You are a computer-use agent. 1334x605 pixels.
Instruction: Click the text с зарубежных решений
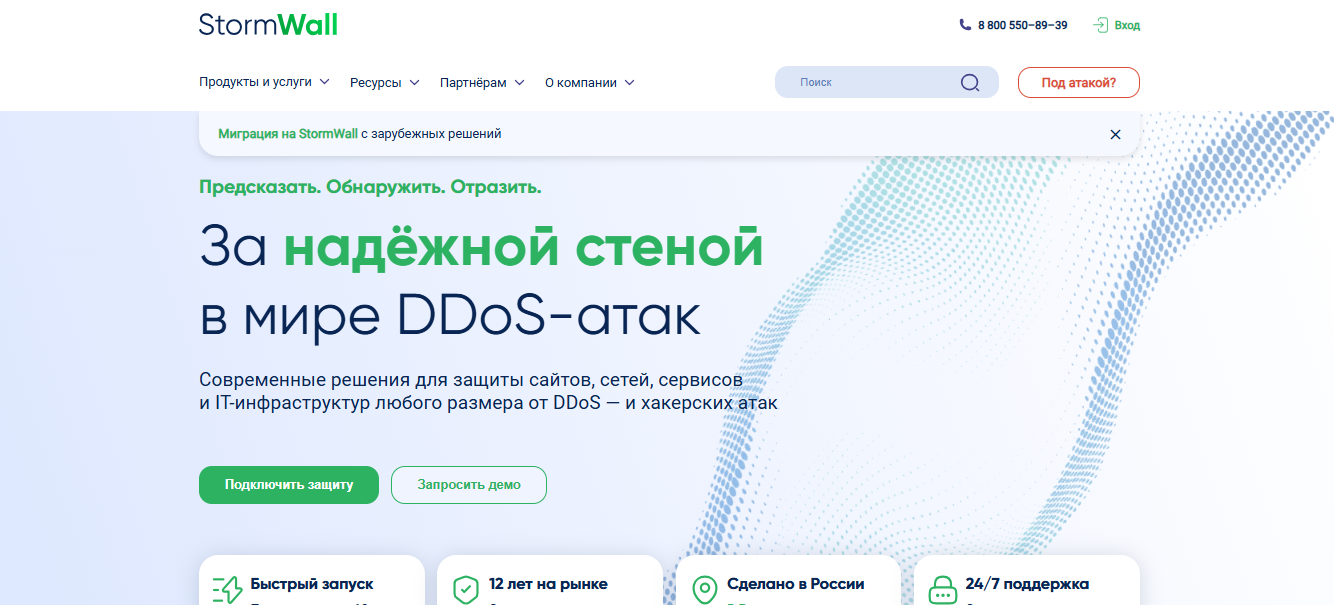pyautogui.click(x=431, y=133)
